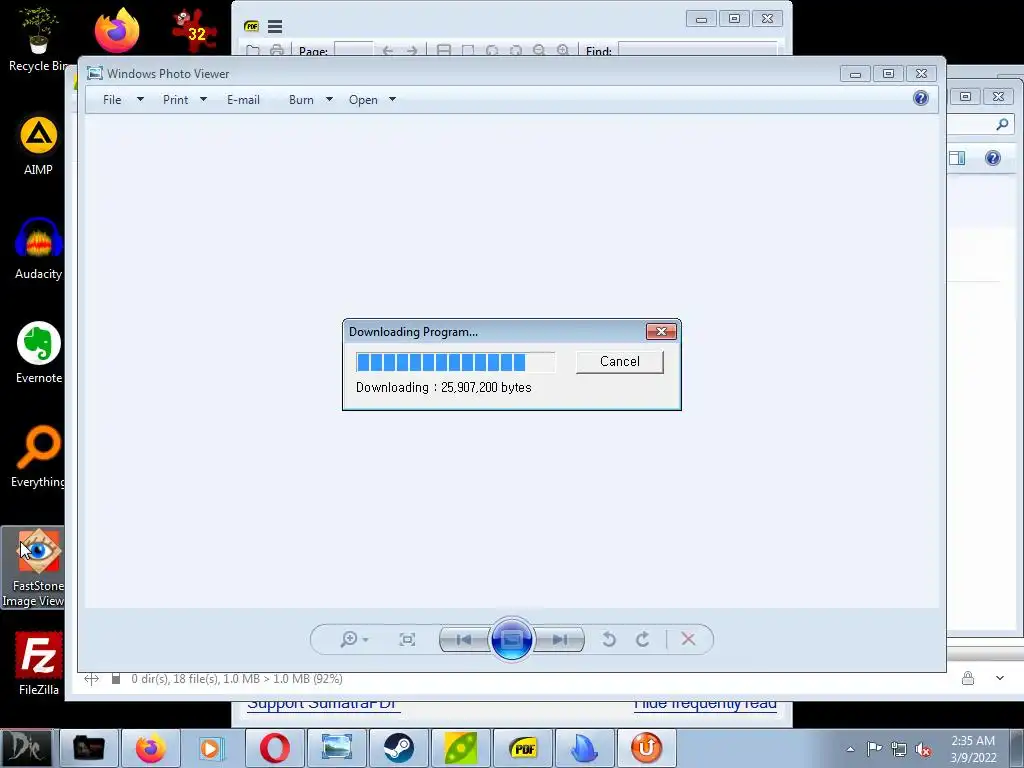Click E-mail in Photo Viewer toolbar
1024x768 pixels.
coord(243,100)
